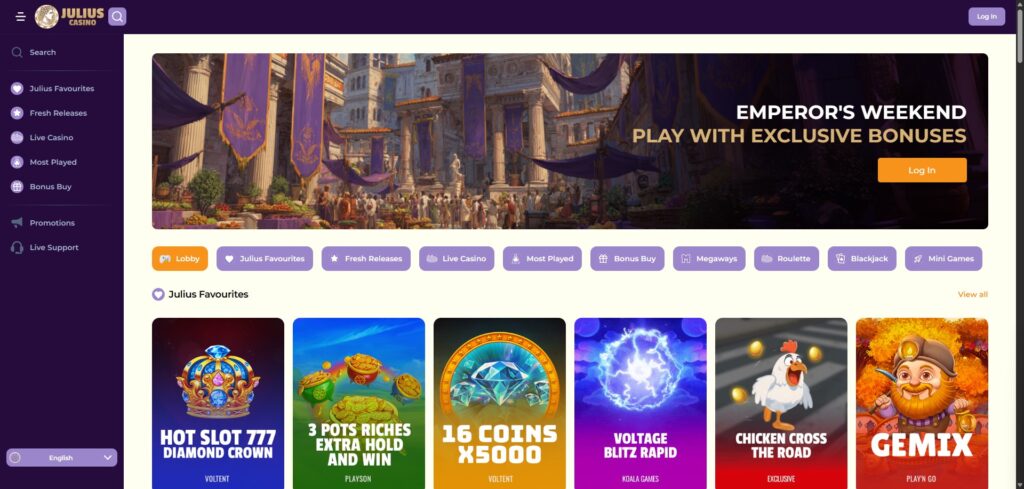
Task: Click the sidebar Search field
Action: pos(61,52)
